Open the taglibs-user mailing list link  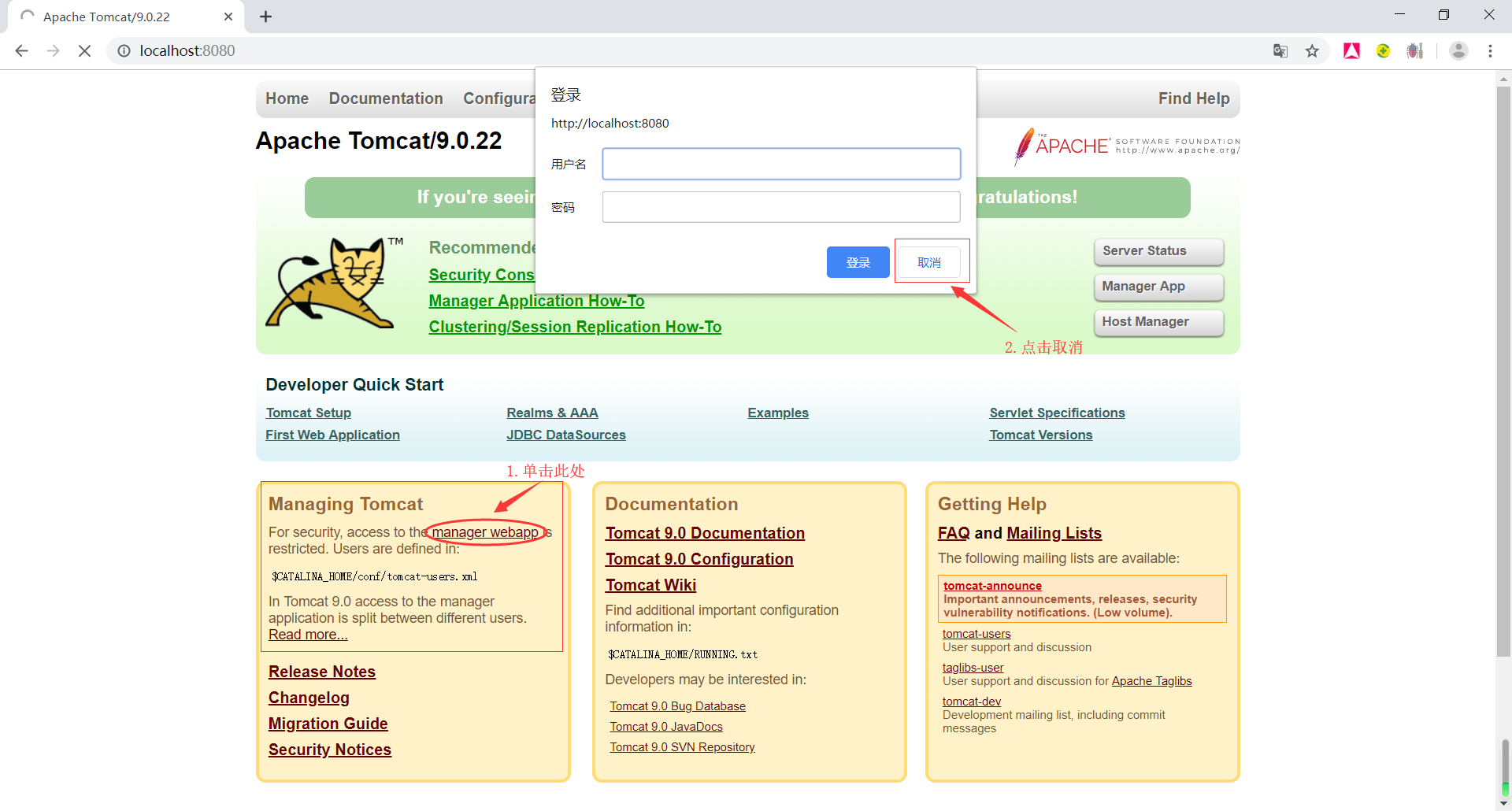tap(973, 668)
